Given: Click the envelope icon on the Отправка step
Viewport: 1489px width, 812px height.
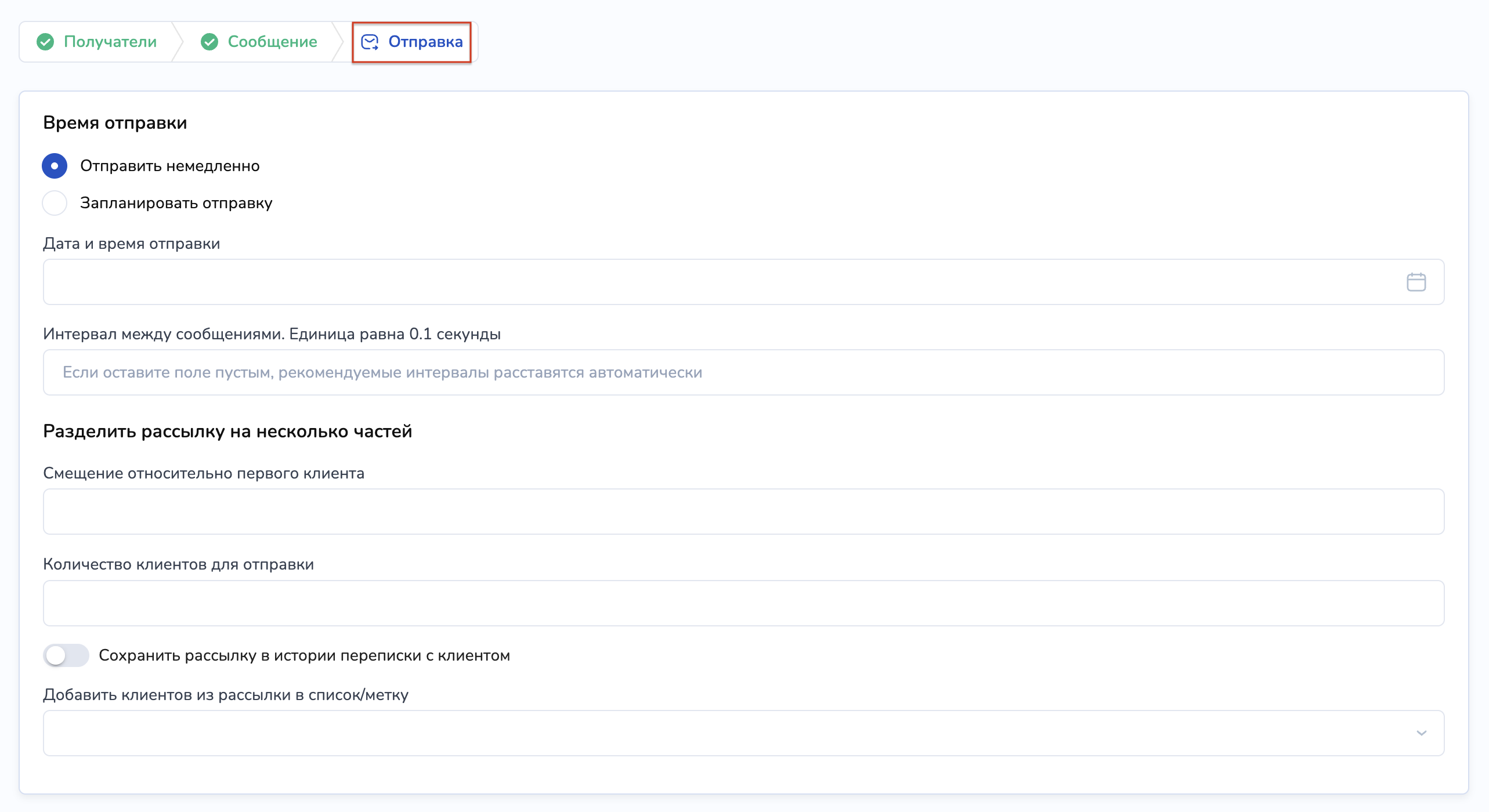Looking at the screenshot, I should click(370, 42).
